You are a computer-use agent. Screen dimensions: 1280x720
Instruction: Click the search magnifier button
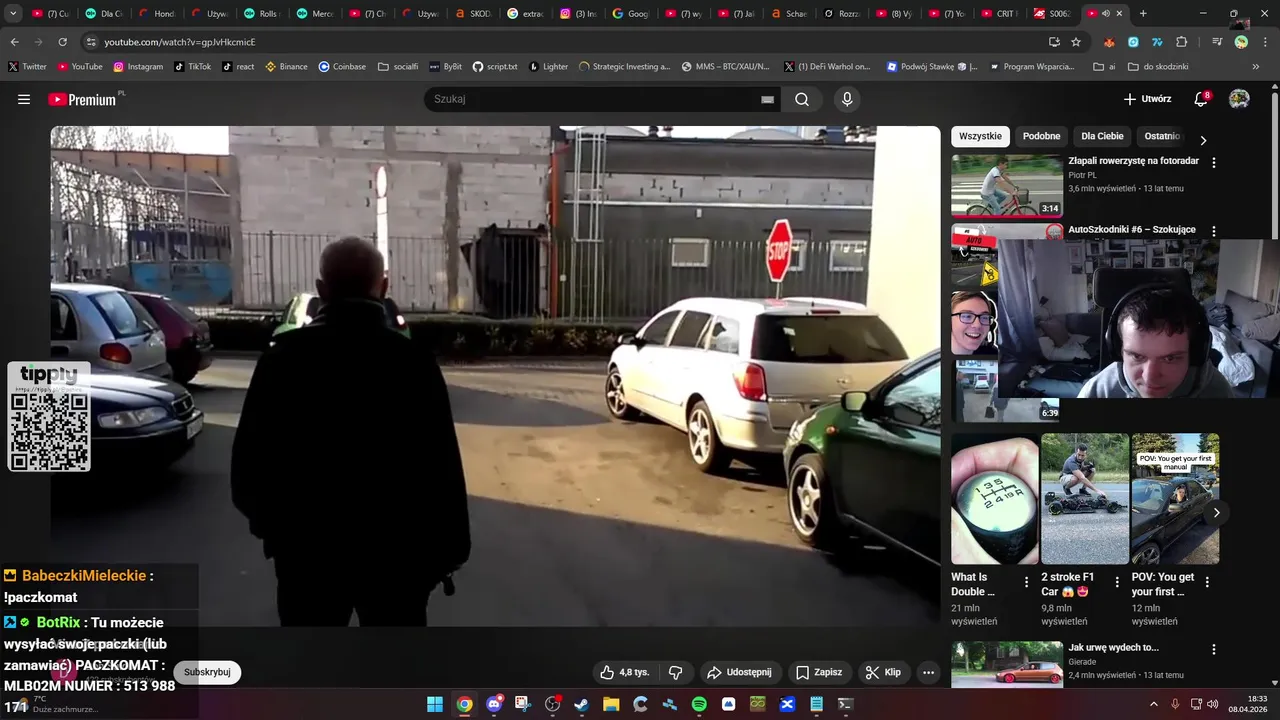pos(802,99)
